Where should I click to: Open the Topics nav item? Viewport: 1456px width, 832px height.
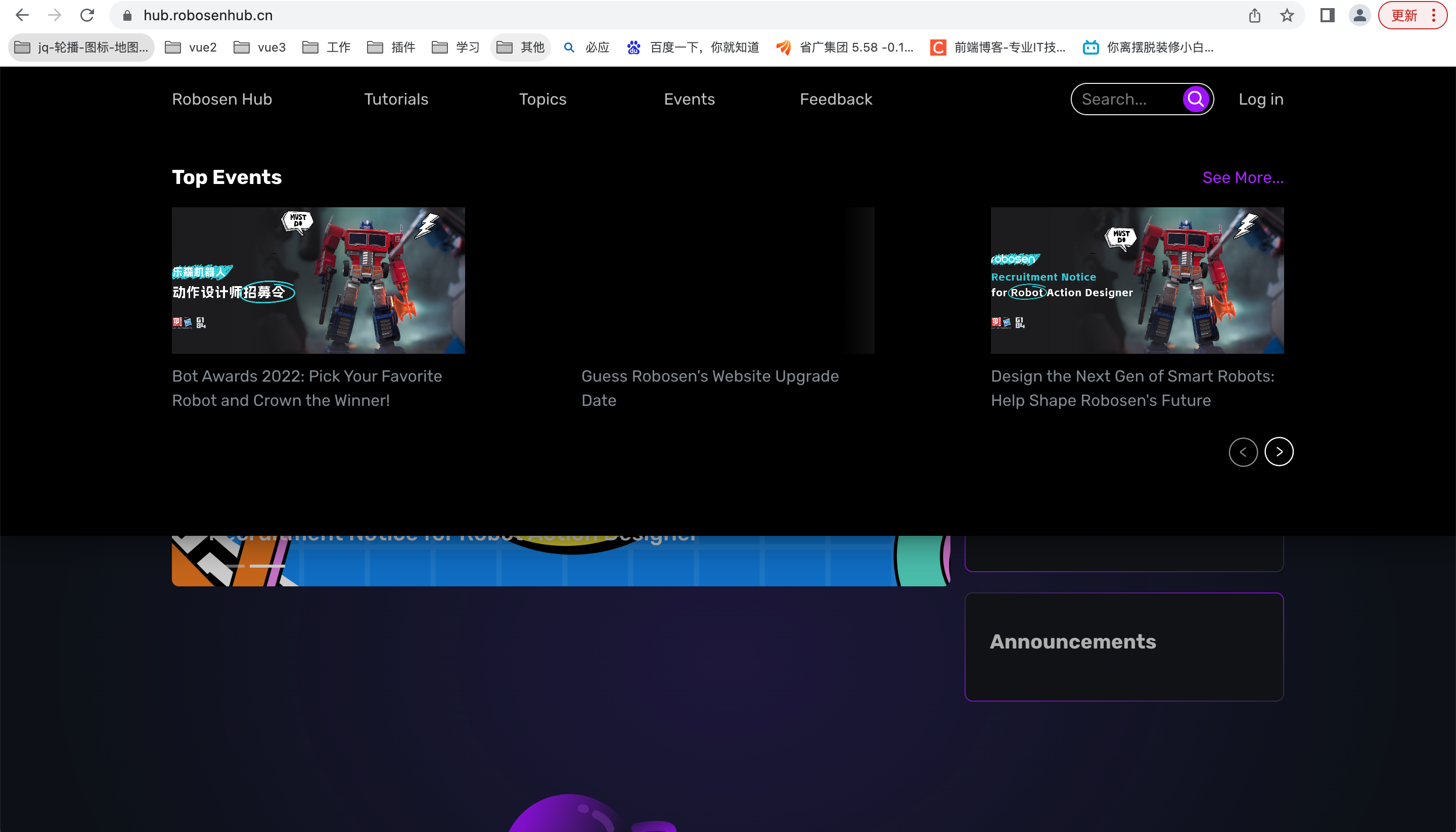pos(542,100)
